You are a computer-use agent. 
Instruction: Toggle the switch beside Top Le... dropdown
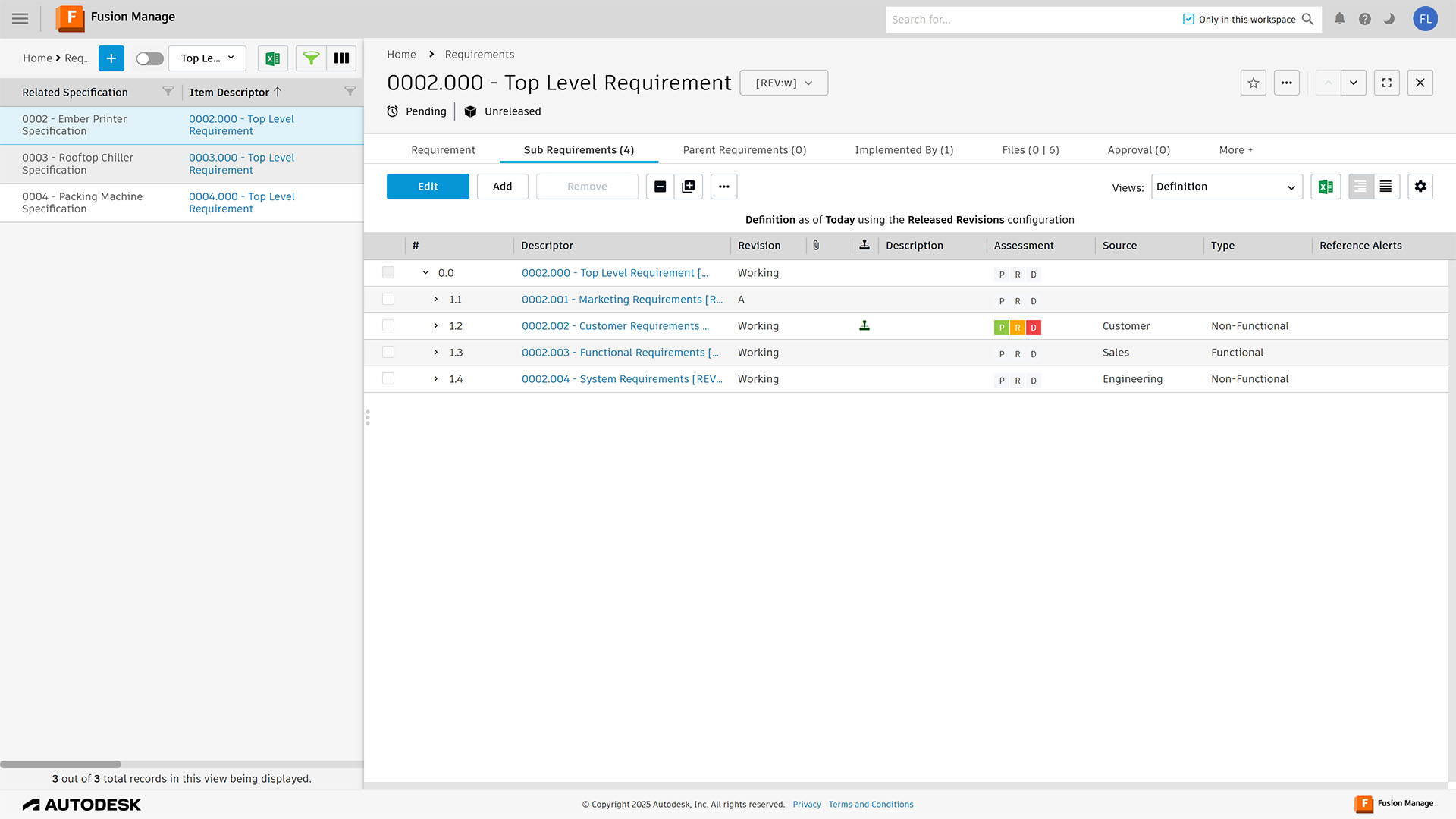pyautogui.click(x=149, y=58)
